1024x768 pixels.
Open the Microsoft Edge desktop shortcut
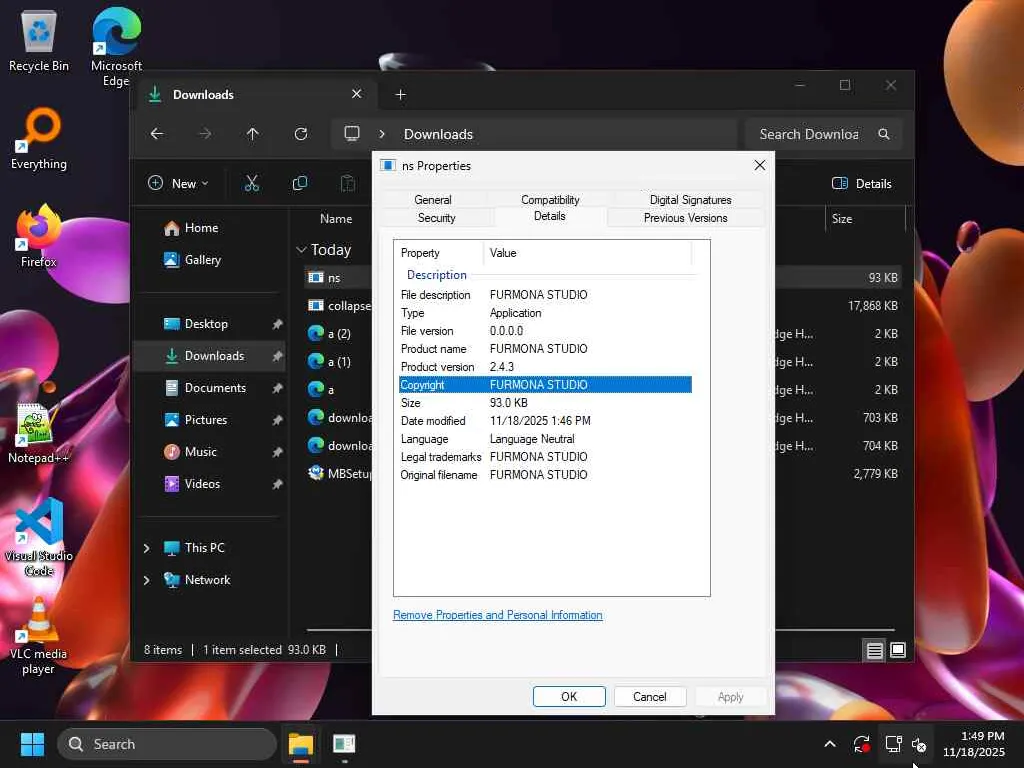116,47
